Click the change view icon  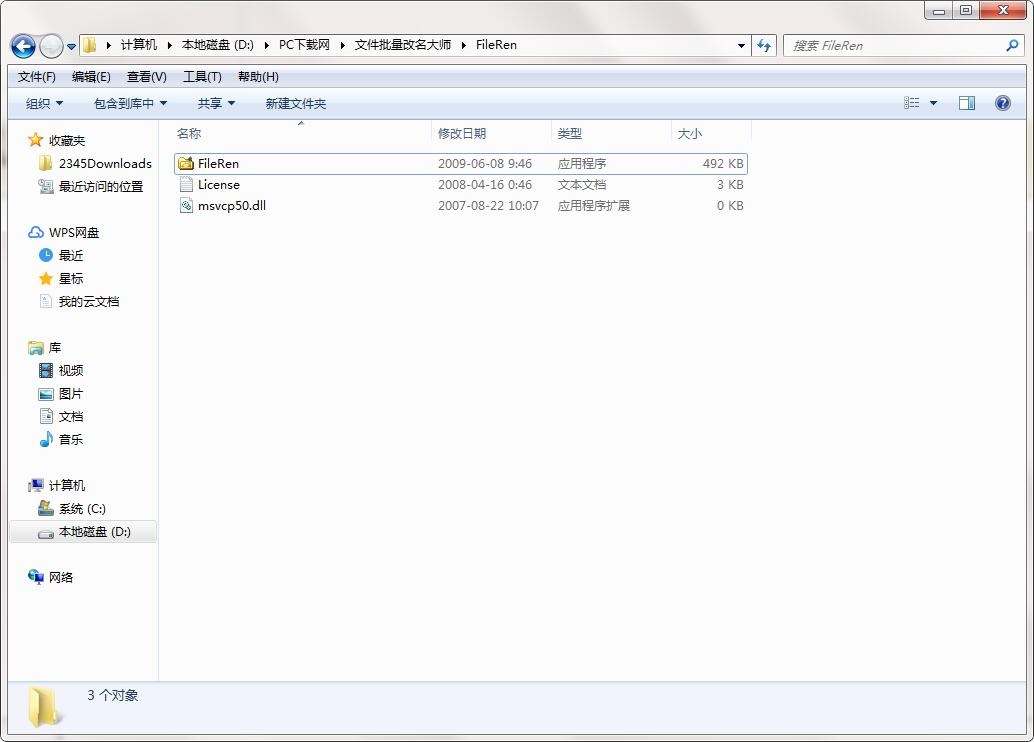pos(912,103)
